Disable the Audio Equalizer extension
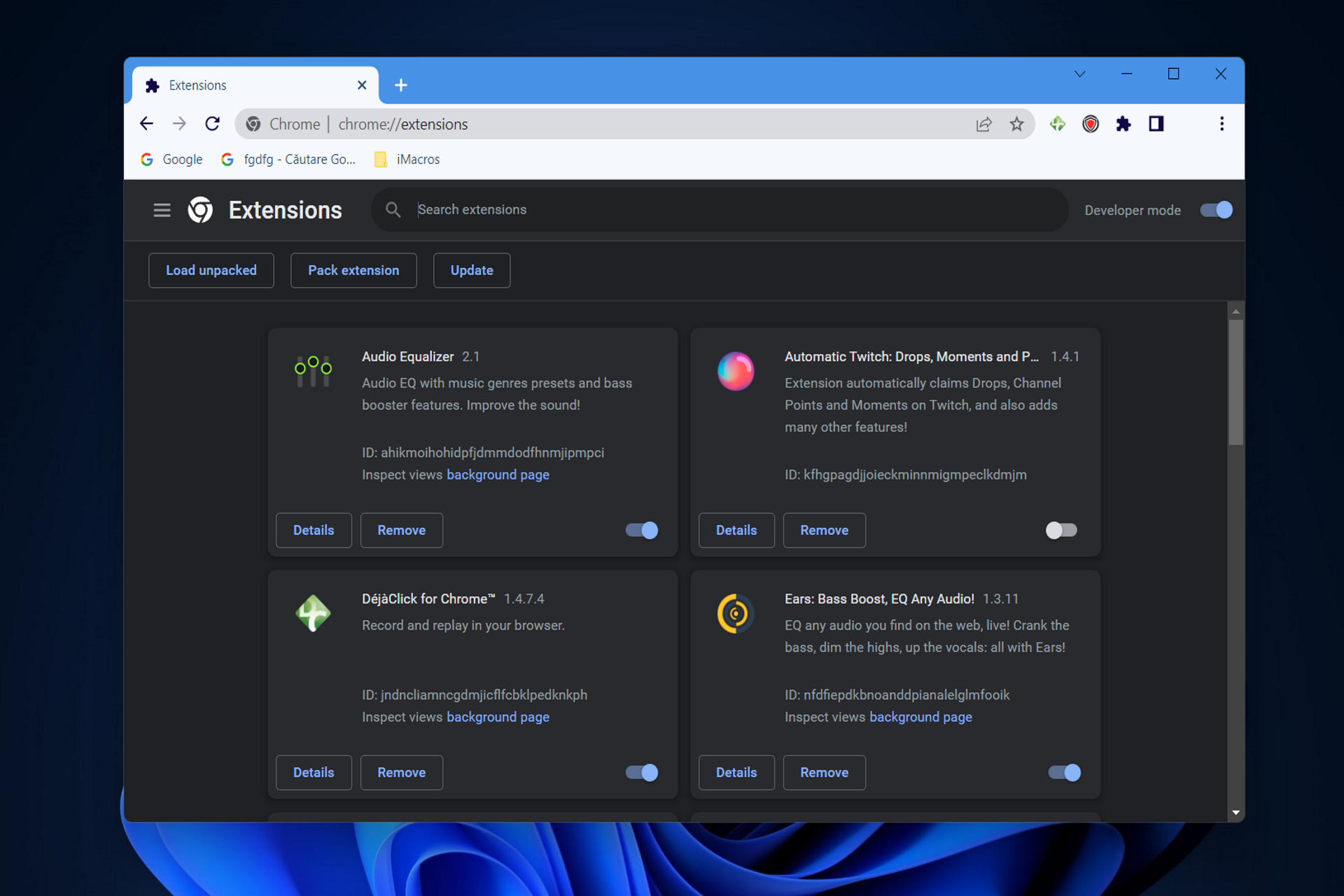1344x896 pixels. tap(642, 531)
